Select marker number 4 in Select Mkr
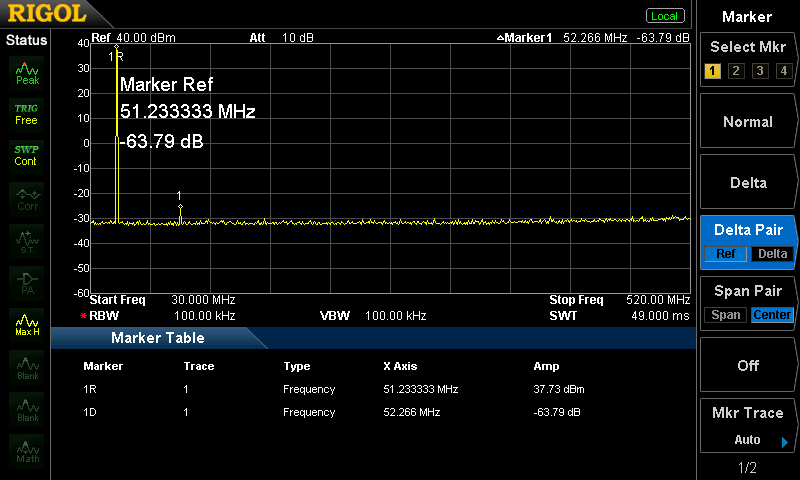Viewport: 800px width, 480px height. click(x=783, y=71)
